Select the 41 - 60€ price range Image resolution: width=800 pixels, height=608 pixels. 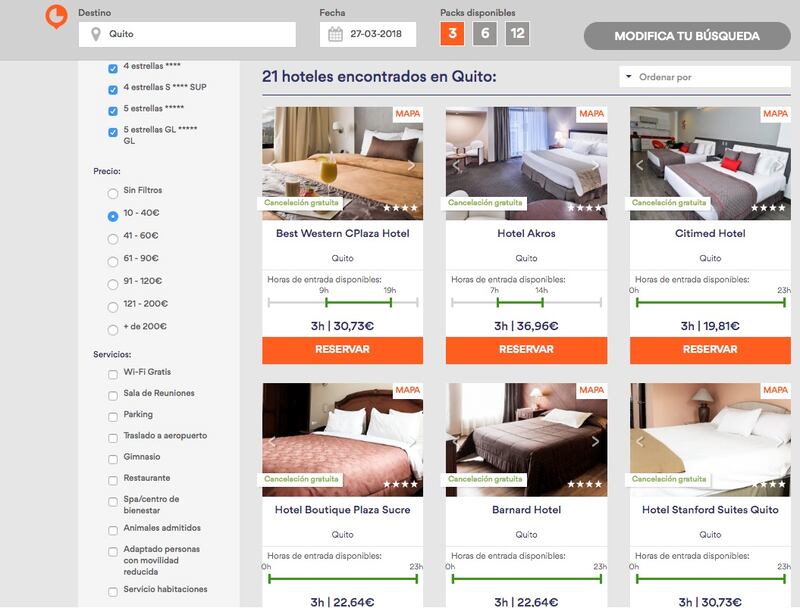pyautogui.click(x=113, y=239)
